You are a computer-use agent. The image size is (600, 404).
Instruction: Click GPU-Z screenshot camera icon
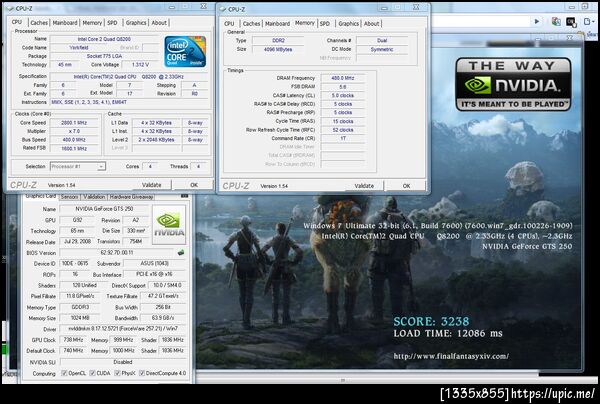(184, 196)
